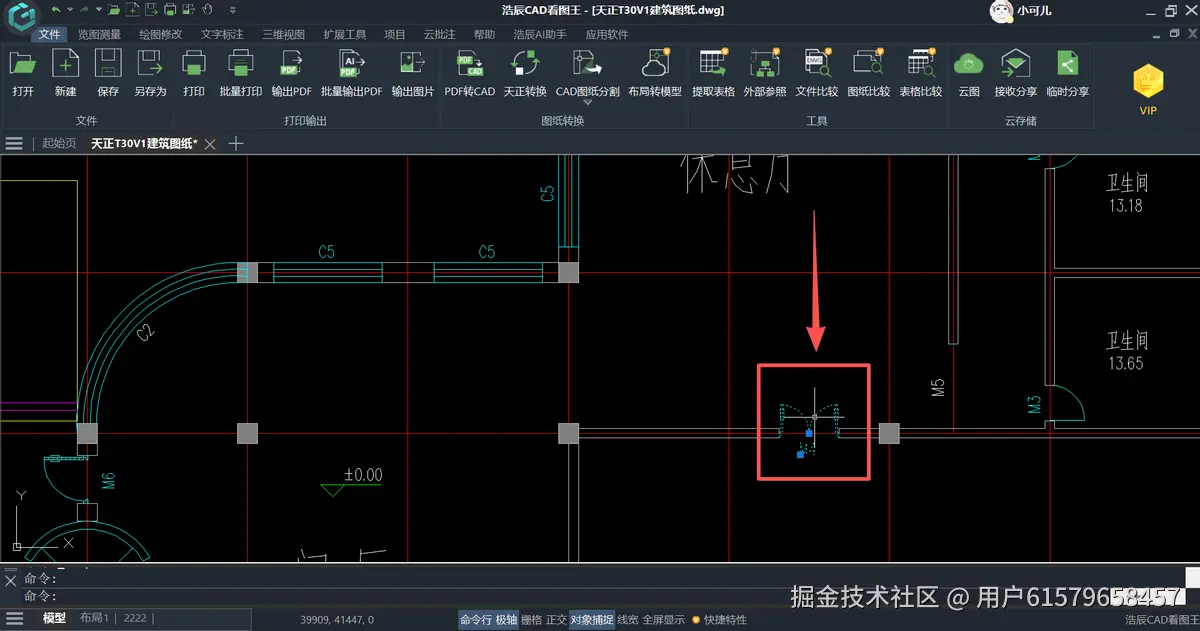Screen dimensions: 1200x631
Task: Click the pan hand icon in title bar
Action: [207, 10]
